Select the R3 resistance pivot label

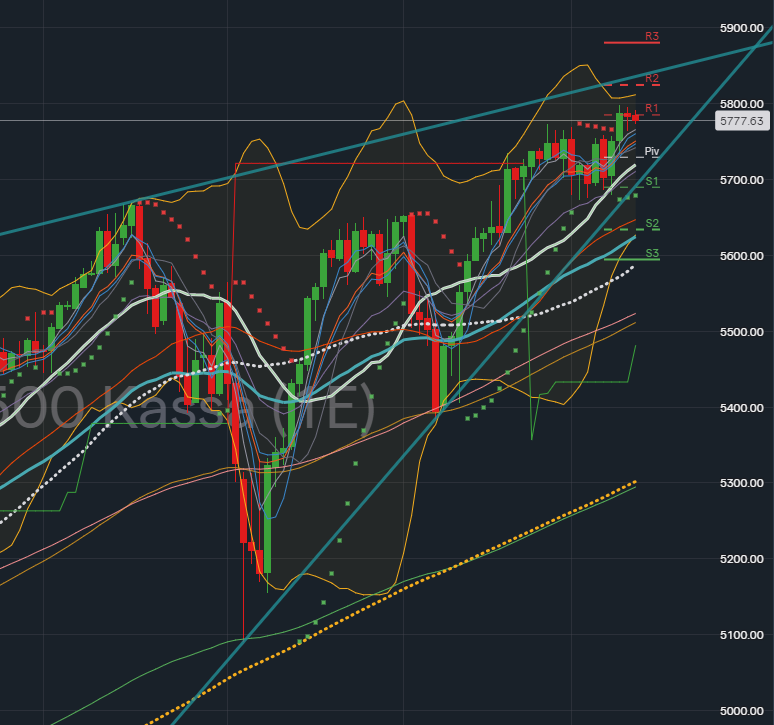tap(652, 36)
